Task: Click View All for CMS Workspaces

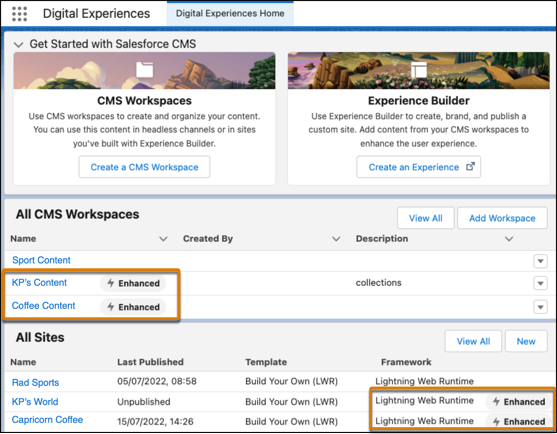Action: (426, 218)
